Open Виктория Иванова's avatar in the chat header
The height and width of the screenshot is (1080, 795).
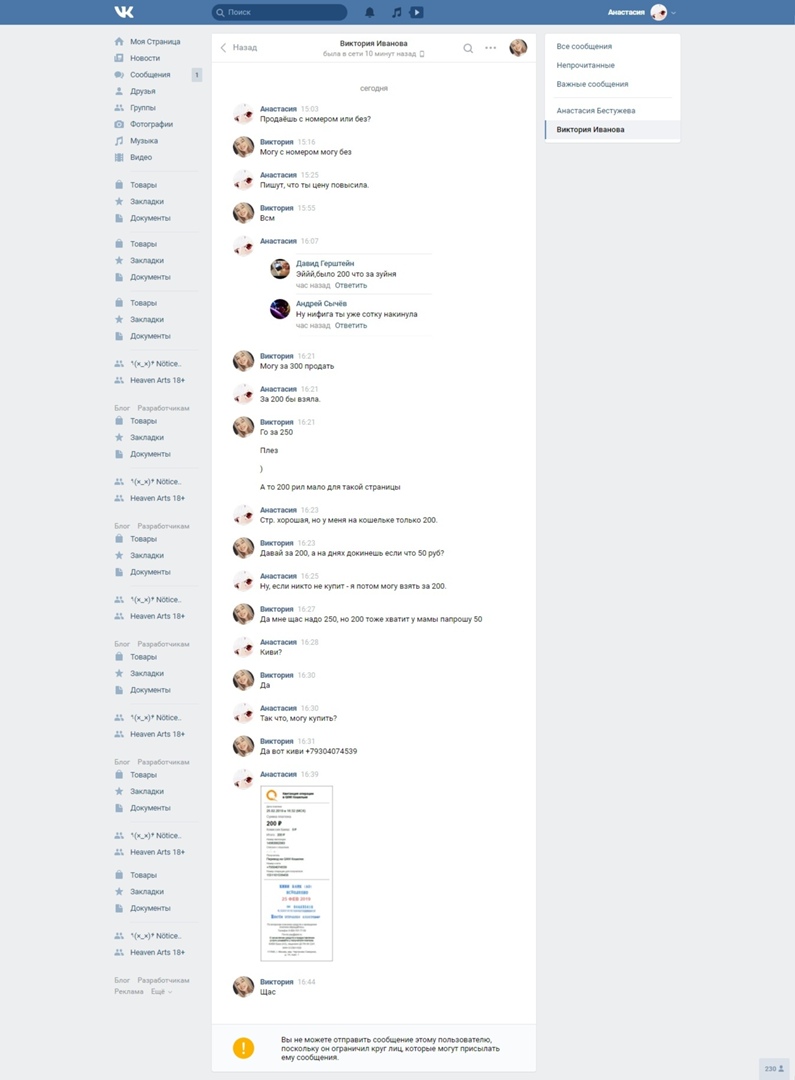(x=518, y=48)
